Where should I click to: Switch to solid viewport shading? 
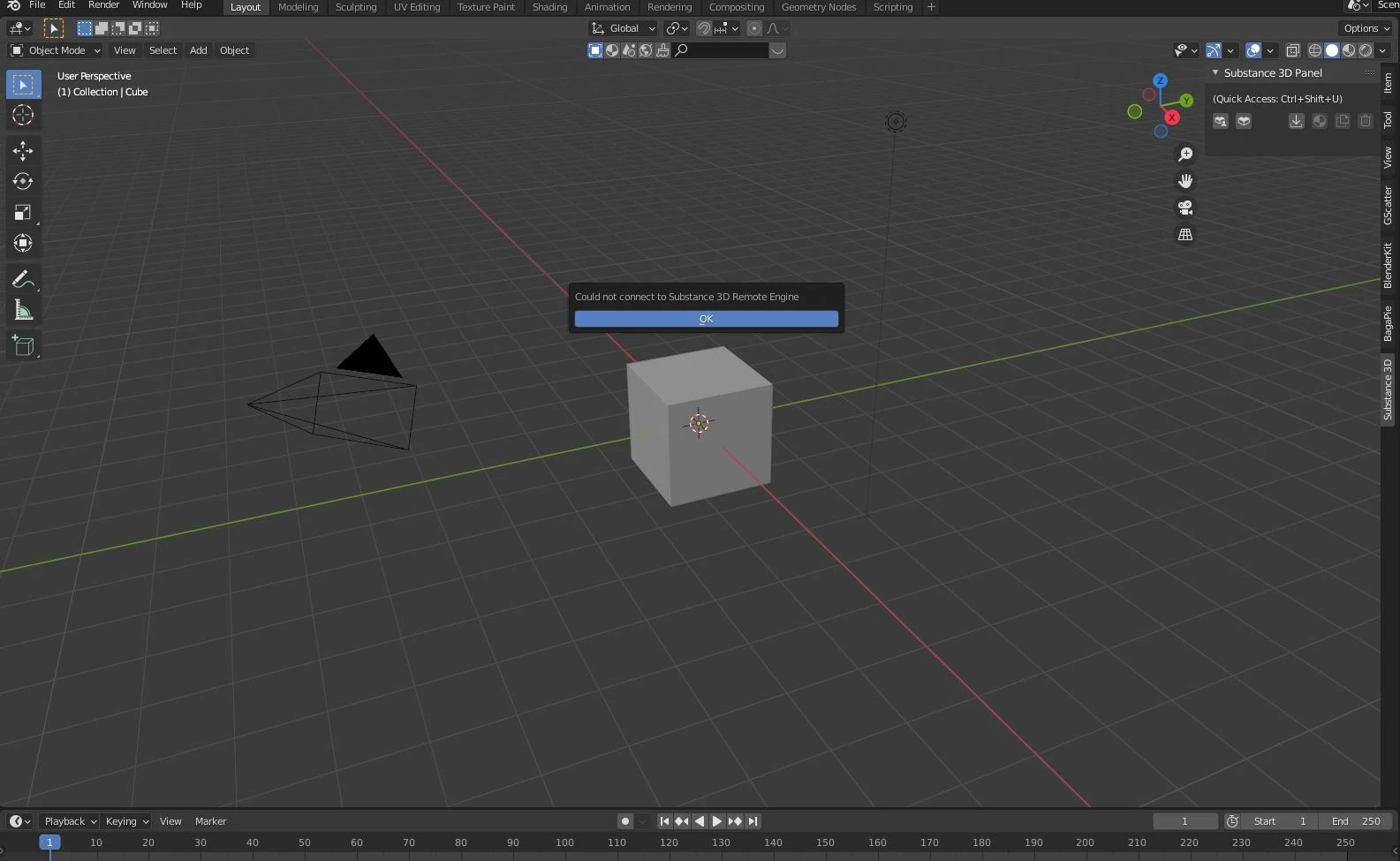pos(1332,50)
